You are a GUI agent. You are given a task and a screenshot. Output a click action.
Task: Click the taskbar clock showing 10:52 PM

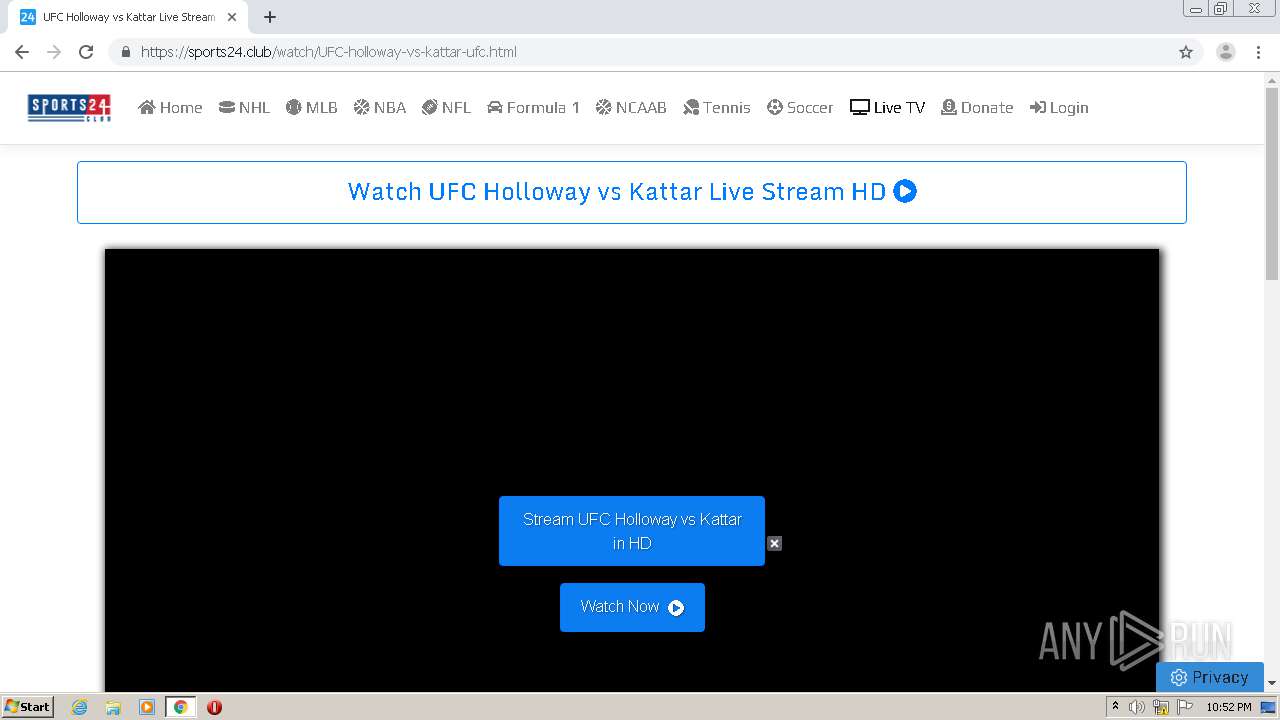point(1228,707)
